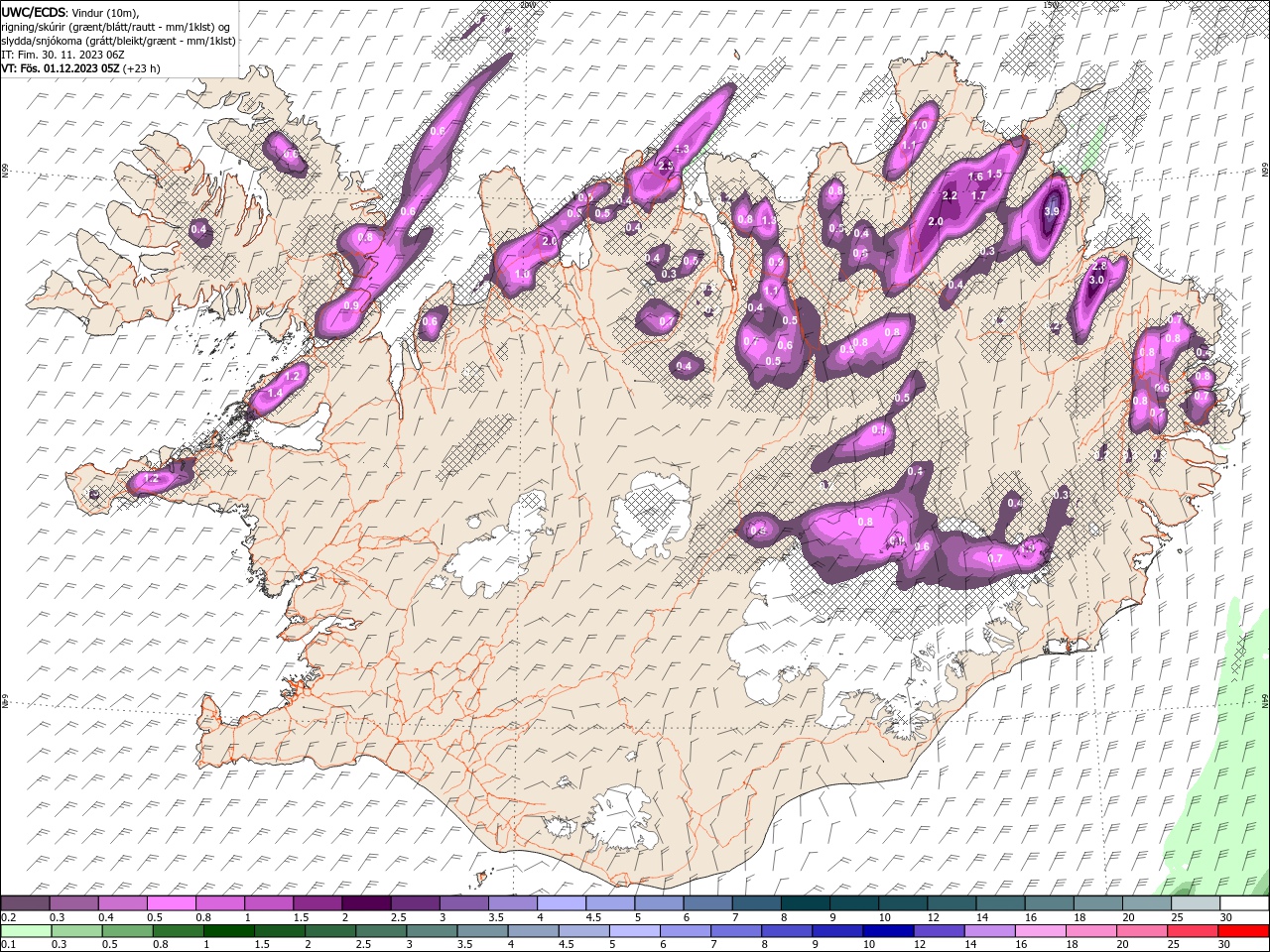Click the "1.7" precipitation value label
Viewport: 1270px width, 952px height.
pyautogui.click(x=978, y=195)
